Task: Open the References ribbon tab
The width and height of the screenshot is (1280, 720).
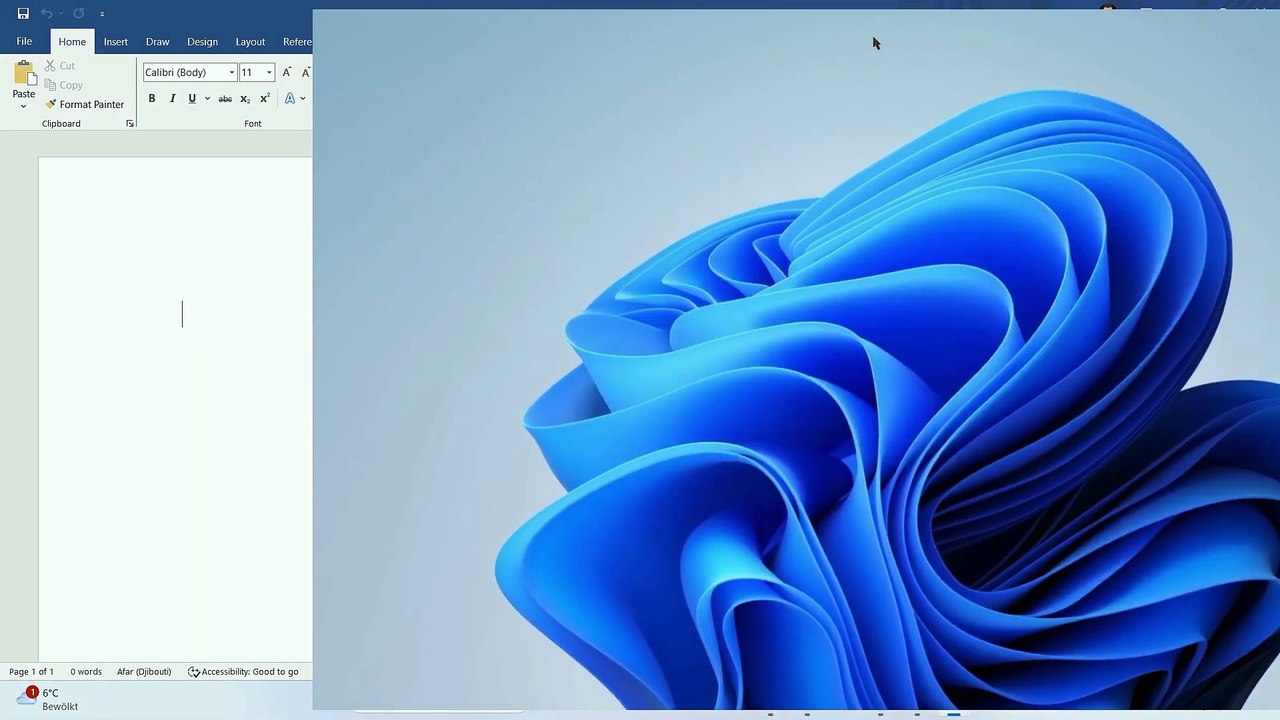Action: point(297,42)
